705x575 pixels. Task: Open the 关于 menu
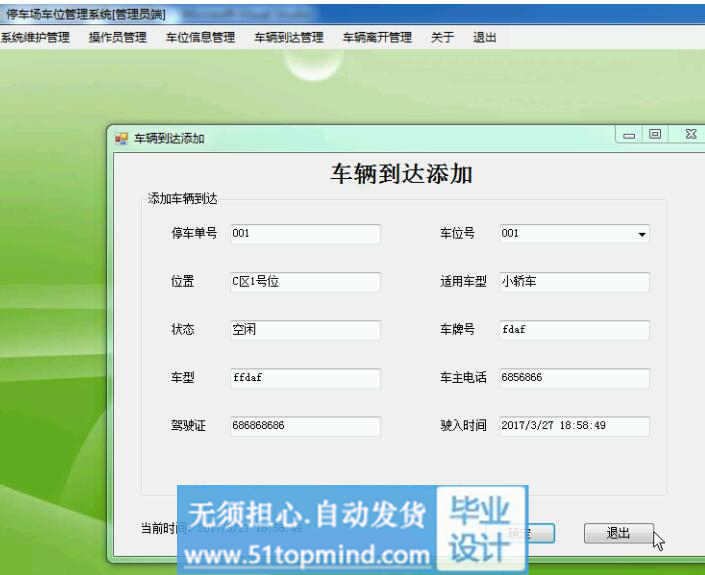tap(442, 37)
